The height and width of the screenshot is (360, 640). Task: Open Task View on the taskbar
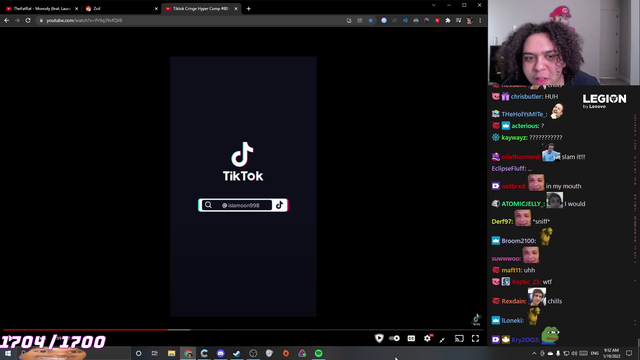pos(155,353)
